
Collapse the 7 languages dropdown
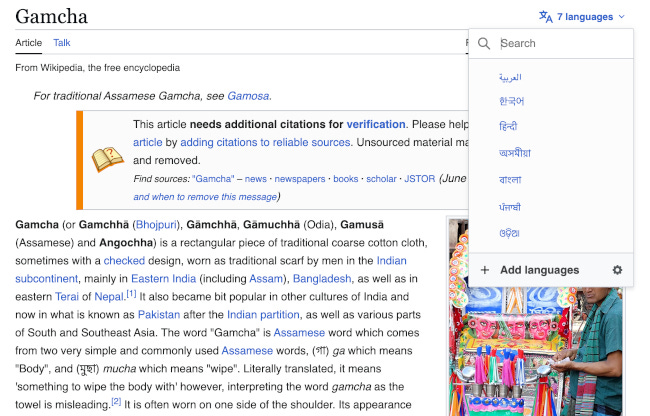(x=582, y=17)
